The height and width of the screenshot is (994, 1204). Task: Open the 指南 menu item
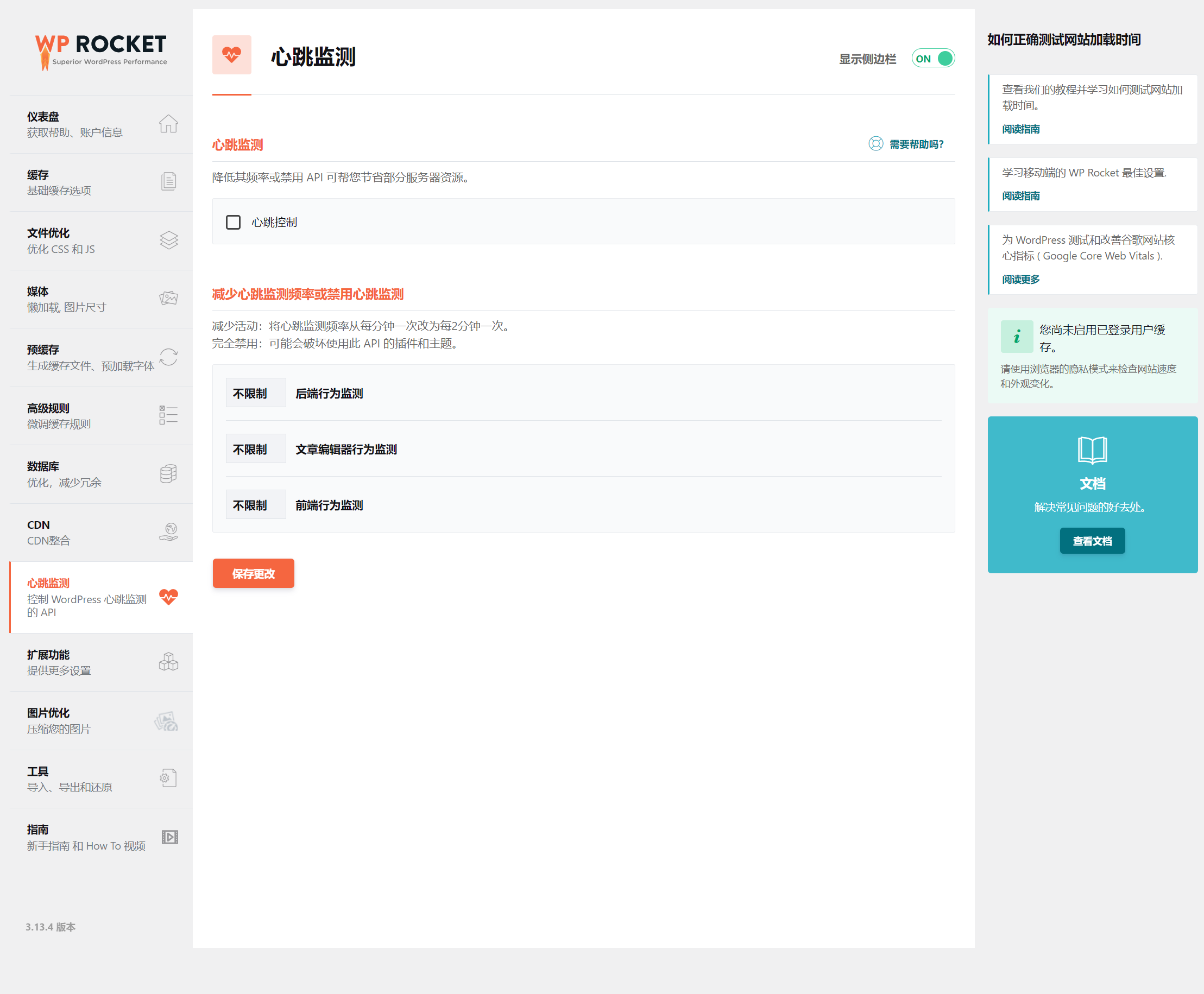[x=102, y=838]
